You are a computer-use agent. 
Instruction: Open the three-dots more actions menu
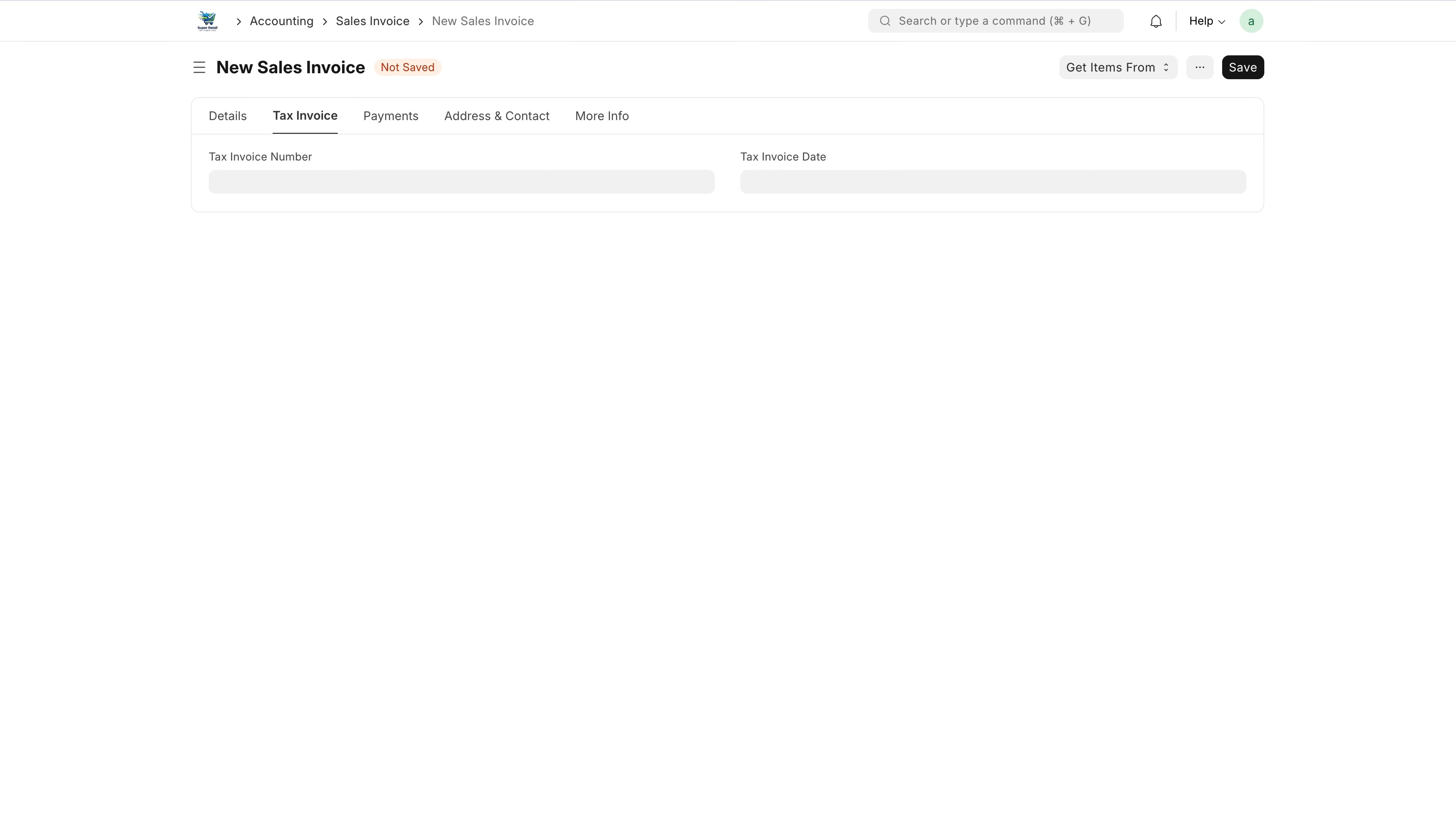(1199, 67)
